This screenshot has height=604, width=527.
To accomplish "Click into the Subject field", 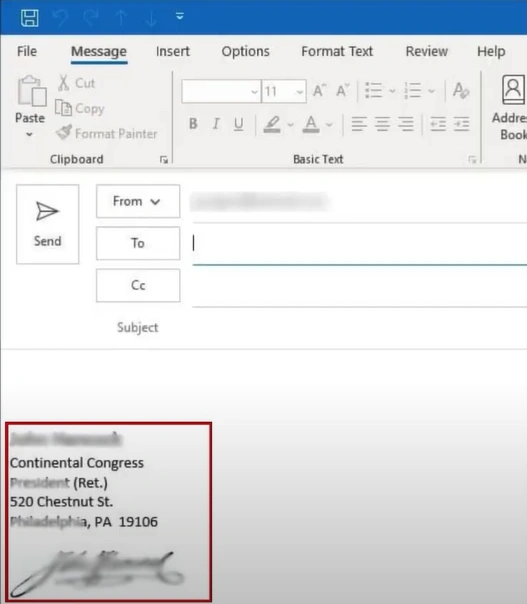I will (360, 327).
